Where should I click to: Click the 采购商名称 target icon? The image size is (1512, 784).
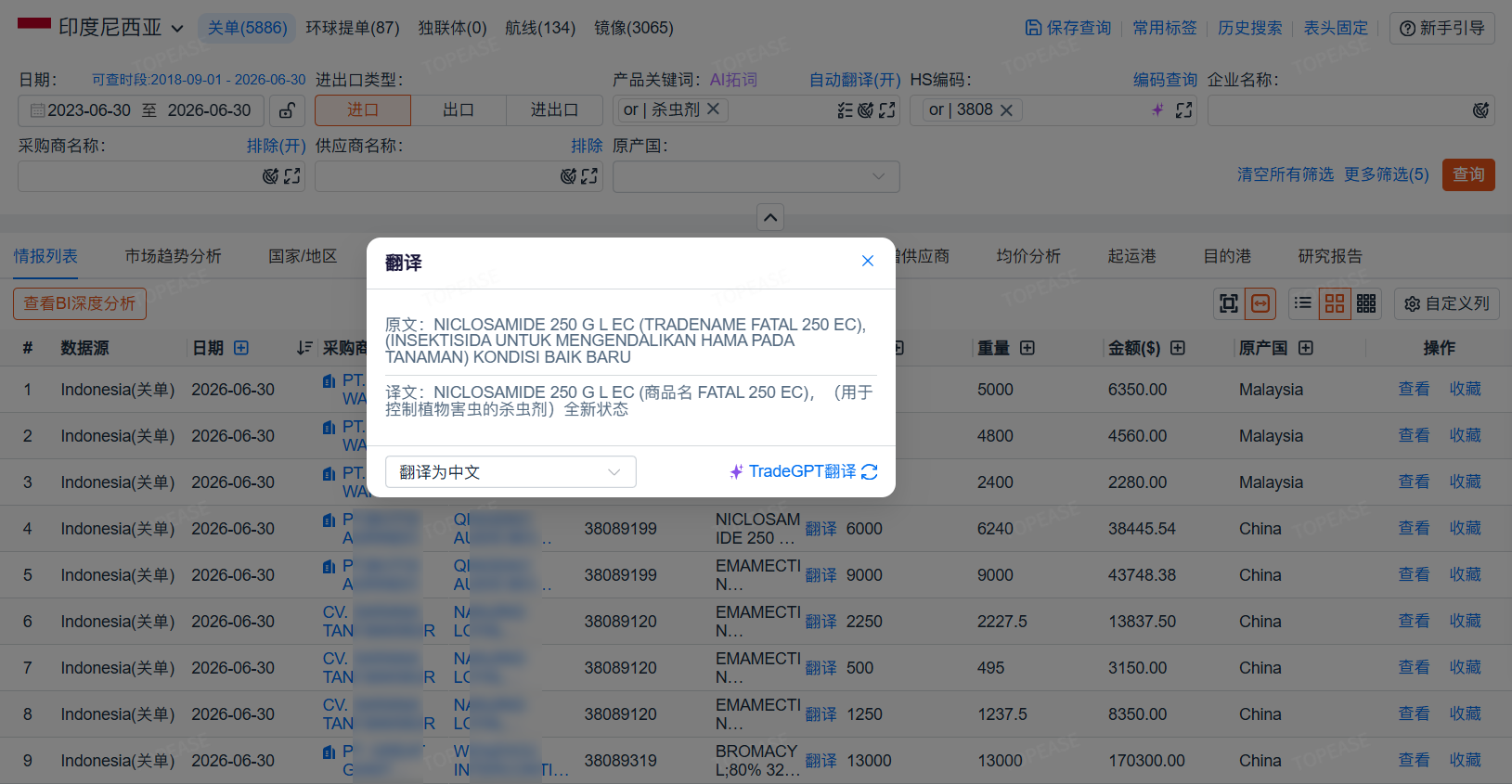click(x=270, y=176)
